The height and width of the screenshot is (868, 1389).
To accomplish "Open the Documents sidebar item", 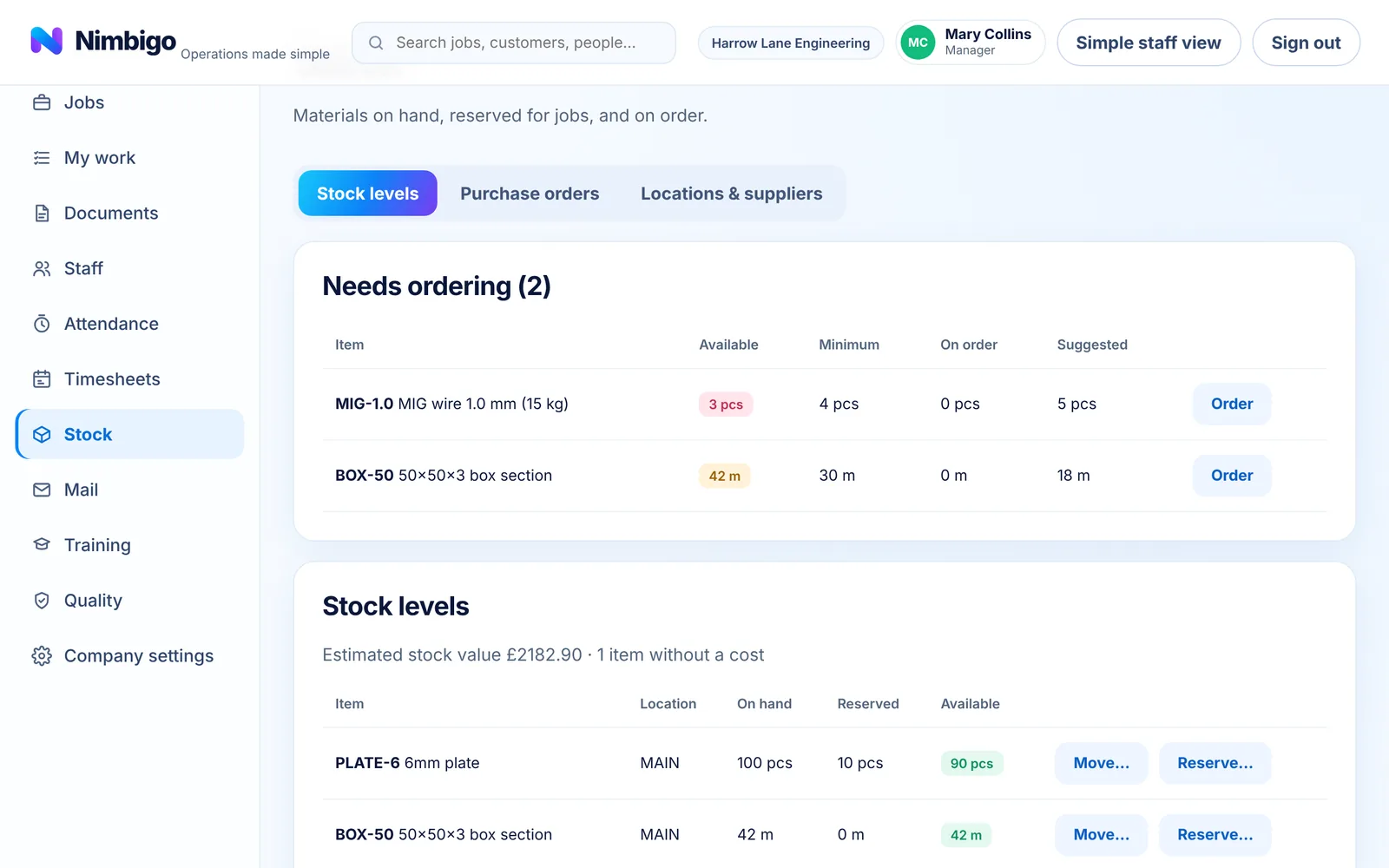I will point(130,214).
